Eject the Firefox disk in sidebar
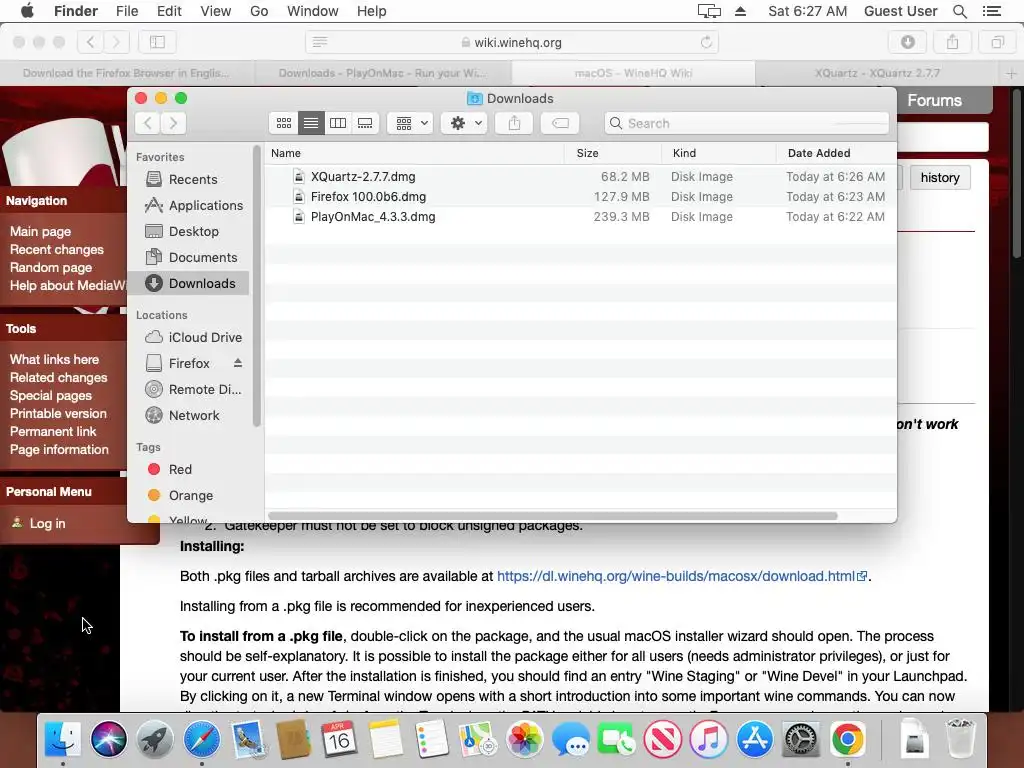 click(x=238, y=362)
